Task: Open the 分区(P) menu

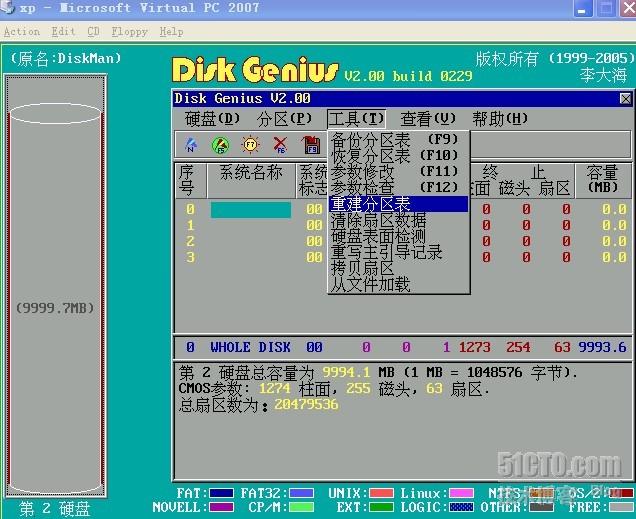Action: point(284,119)
